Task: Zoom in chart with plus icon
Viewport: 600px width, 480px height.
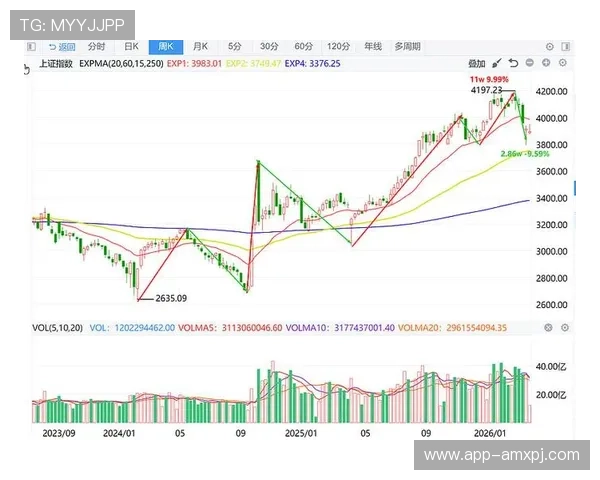Action: click(546, 62)
